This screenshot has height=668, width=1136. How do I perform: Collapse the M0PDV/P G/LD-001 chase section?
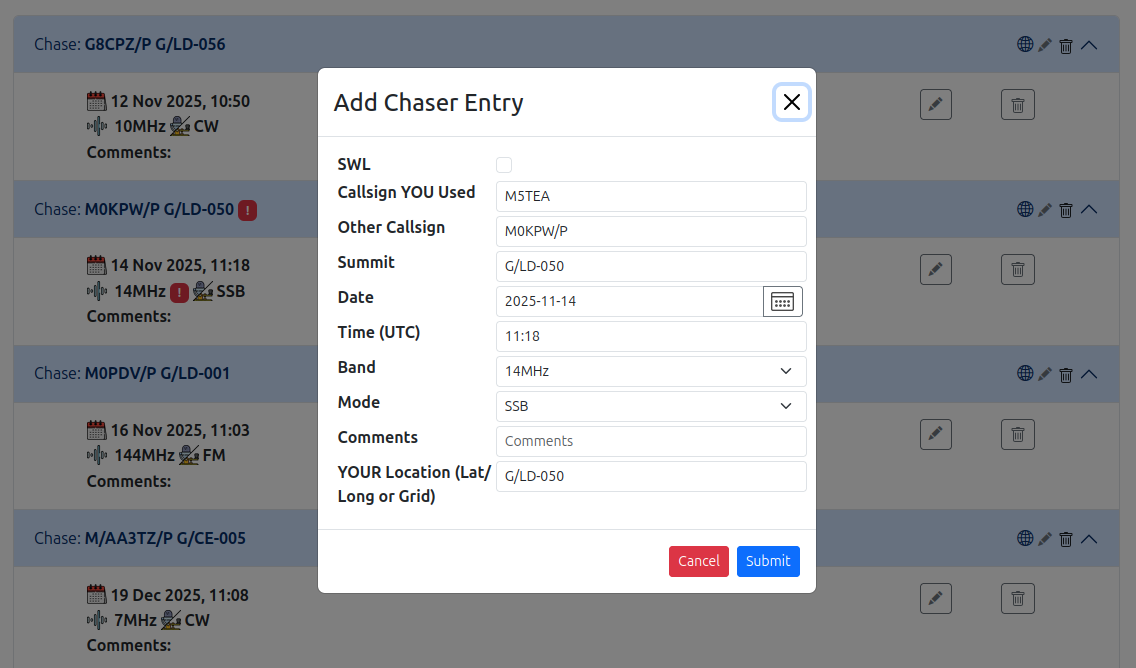[1090, 374]
